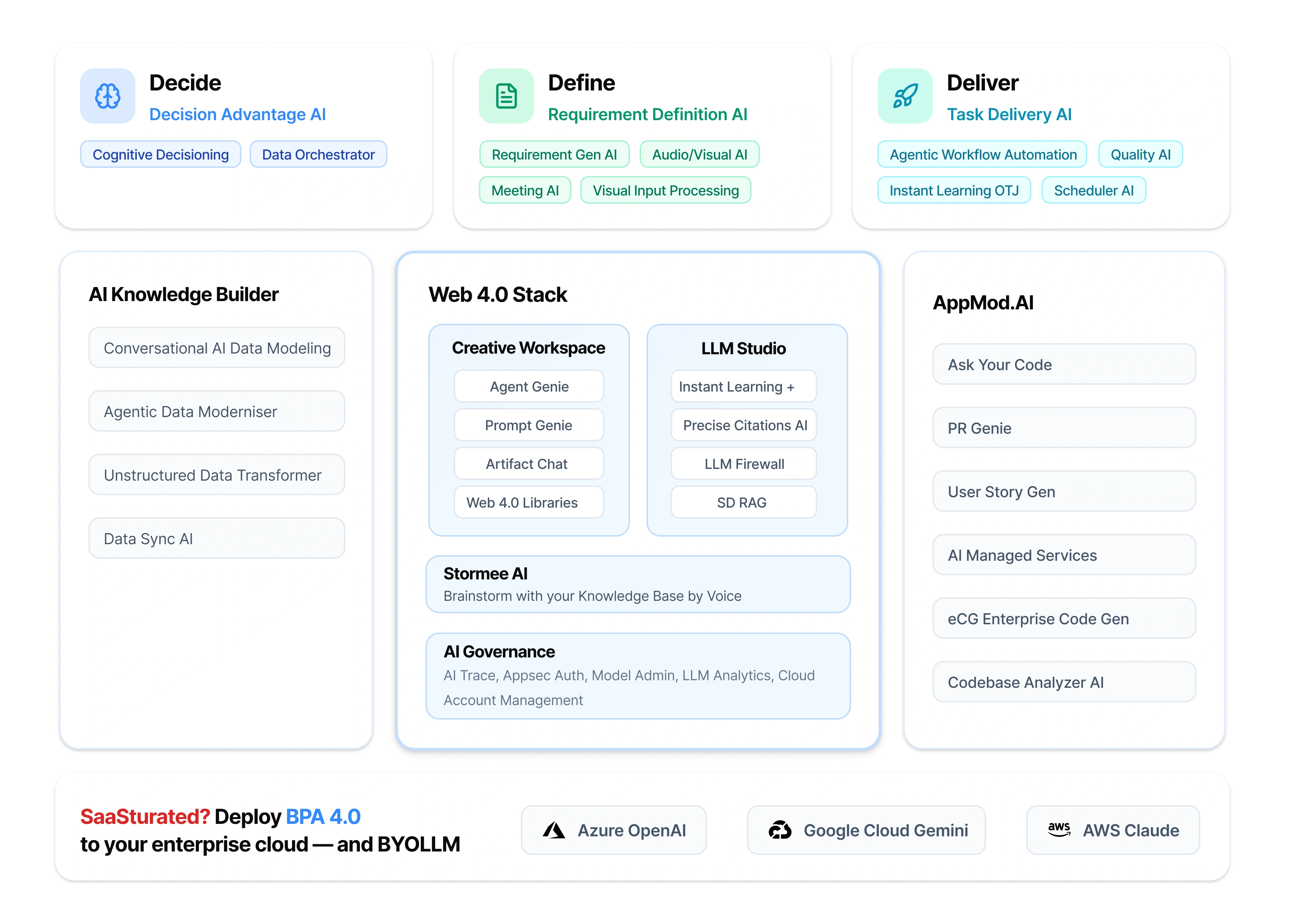The width and height of the screenshot is (1300, 924).
Task: Click the AI Knowledge Builder heading
Action: [x=183, y=295]
